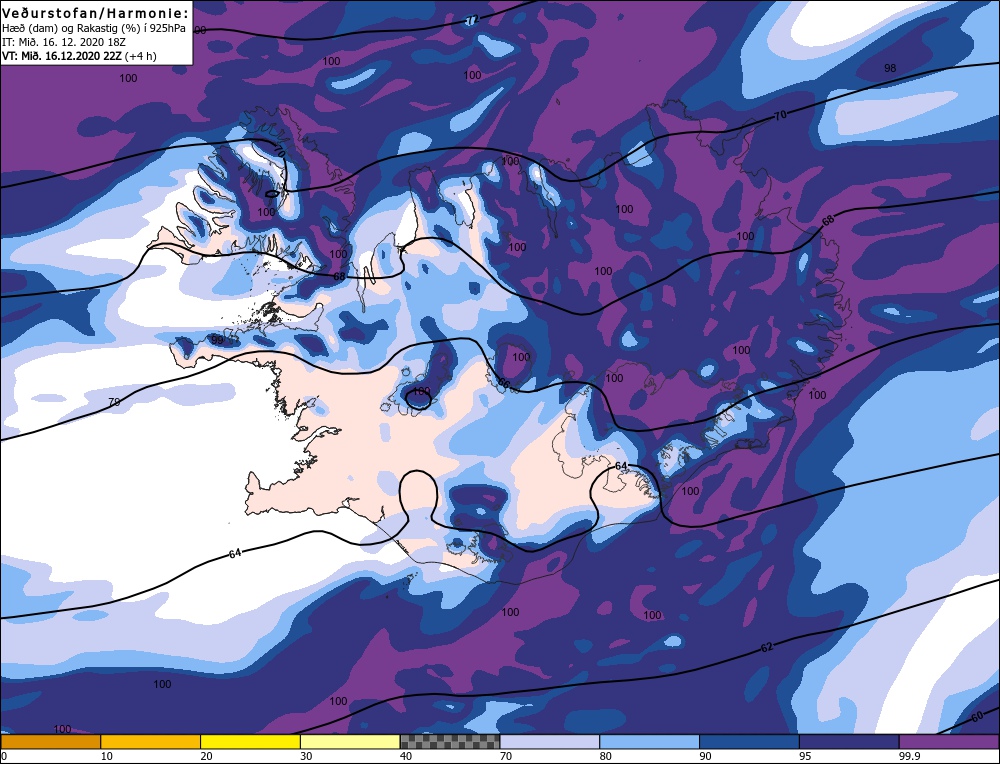Click the medium blue 90–95 legend swatch

pyautogui.click(x=749, y=741)
